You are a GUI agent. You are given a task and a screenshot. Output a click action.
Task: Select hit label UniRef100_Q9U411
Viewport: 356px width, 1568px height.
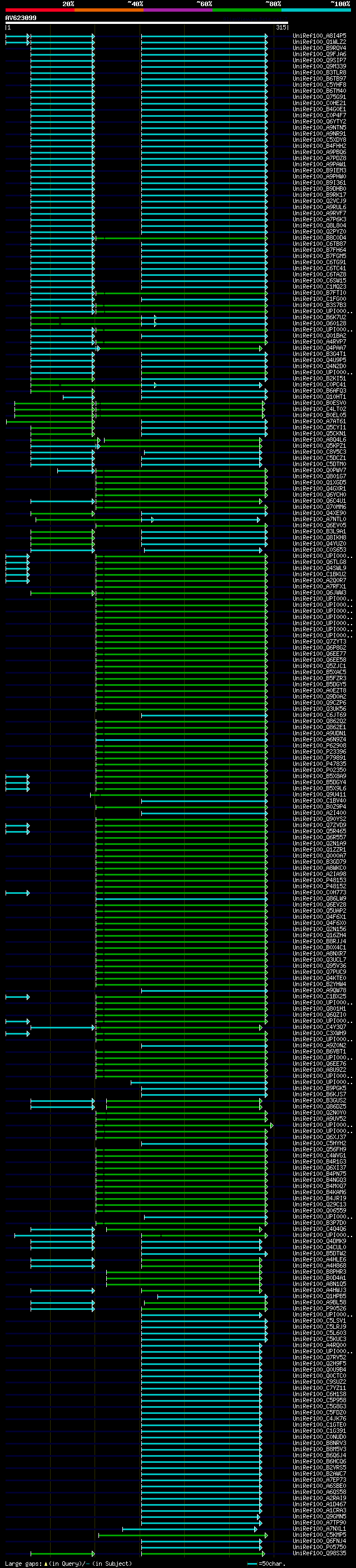319,794
